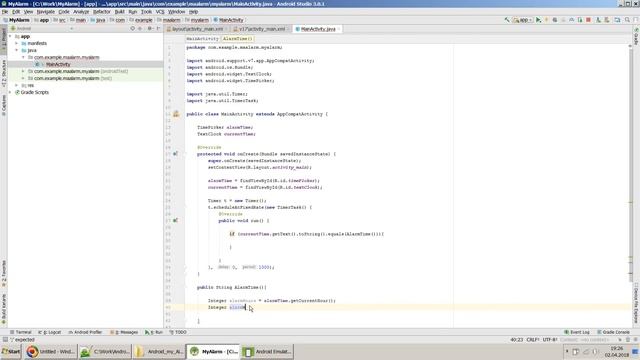The height and width of the screenshot is (360, 640).
Task: Click the Debug app bug icon
Action: 555,20
